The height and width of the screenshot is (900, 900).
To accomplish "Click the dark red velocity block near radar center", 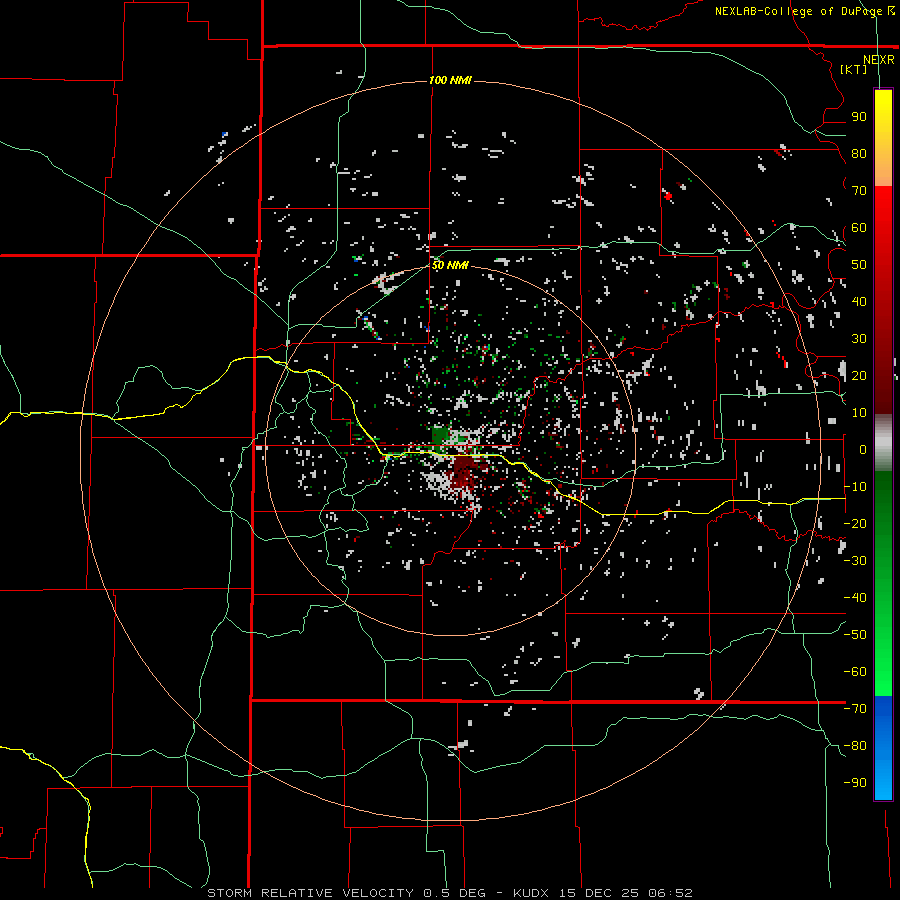I will 462,471.
